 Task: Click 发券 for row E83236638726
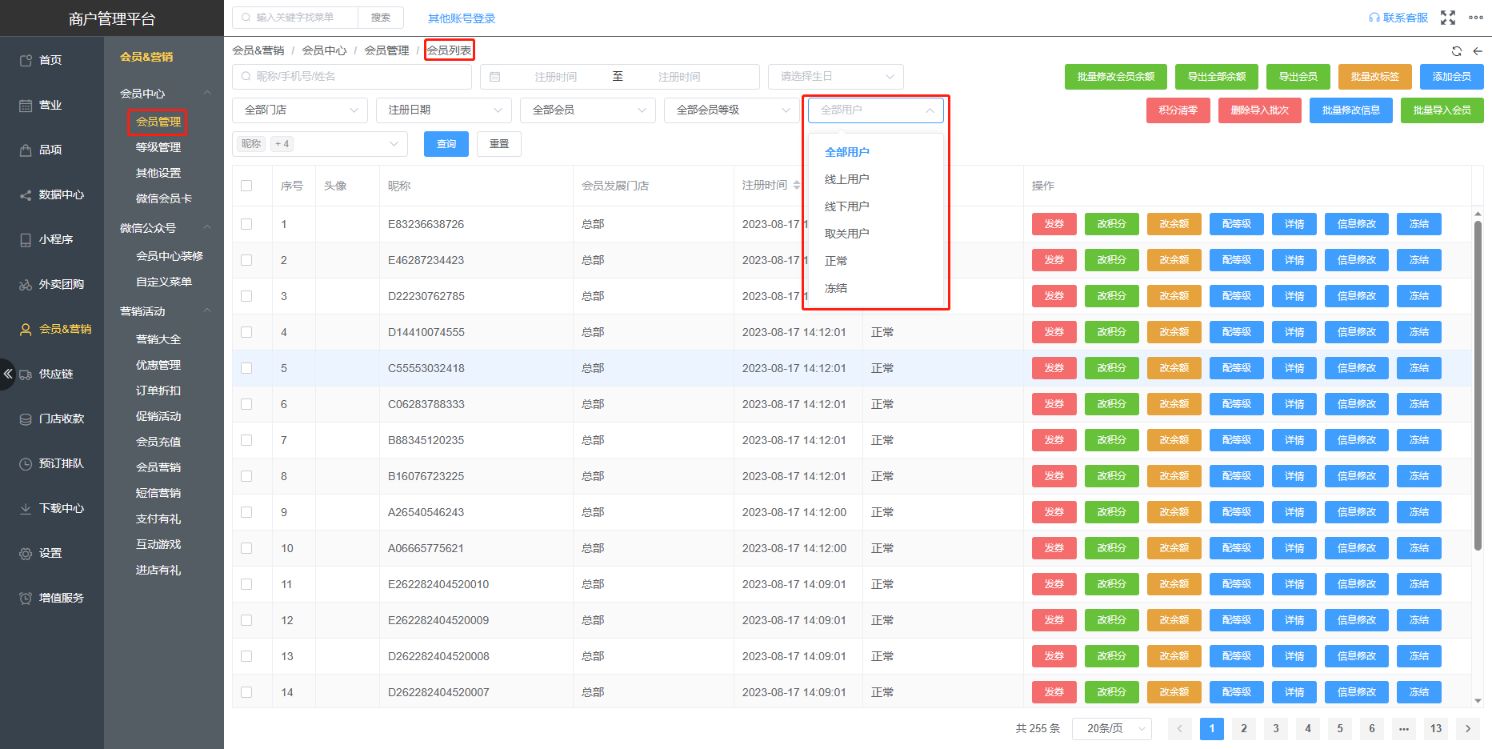coord(1054,224)
